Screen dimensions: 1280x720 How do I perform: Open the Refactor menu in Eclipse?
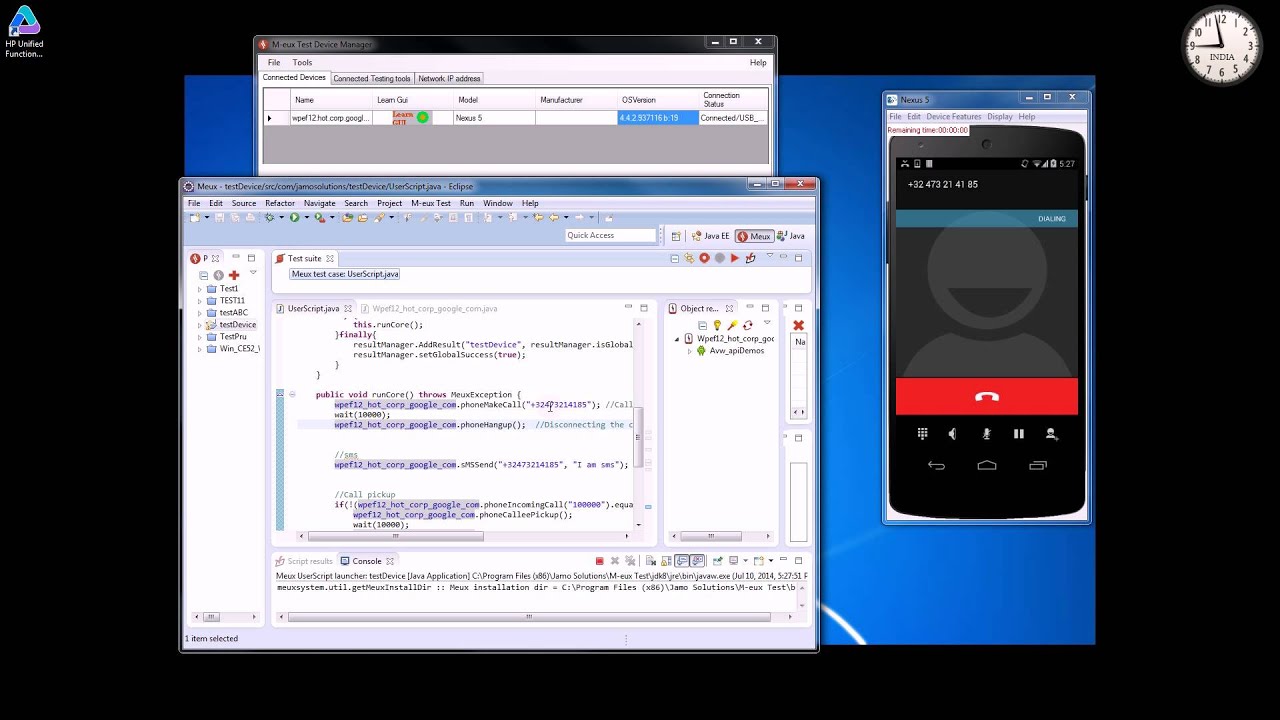point(280,203)
